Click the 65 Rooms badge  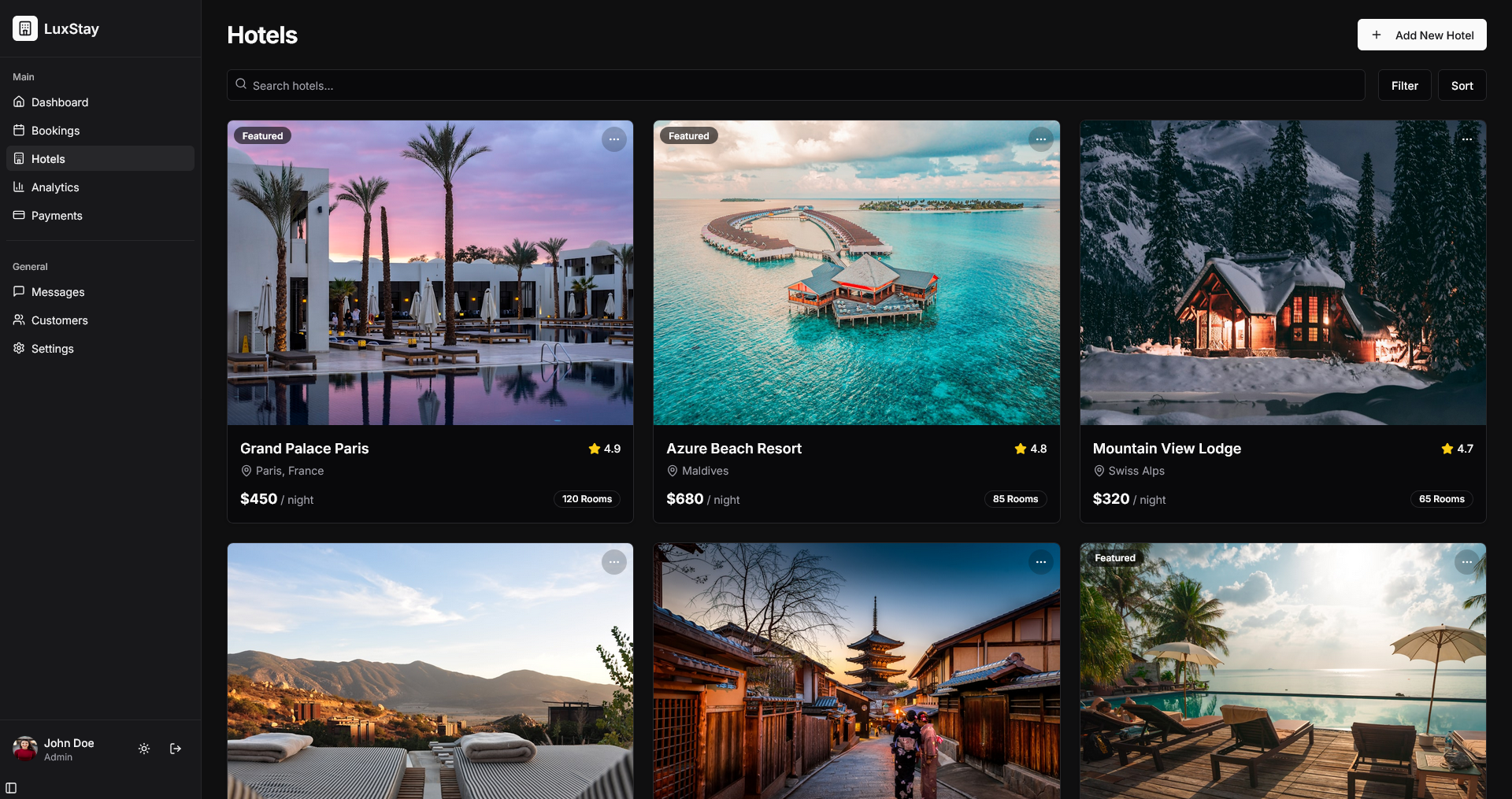(x=1441, y=499)
